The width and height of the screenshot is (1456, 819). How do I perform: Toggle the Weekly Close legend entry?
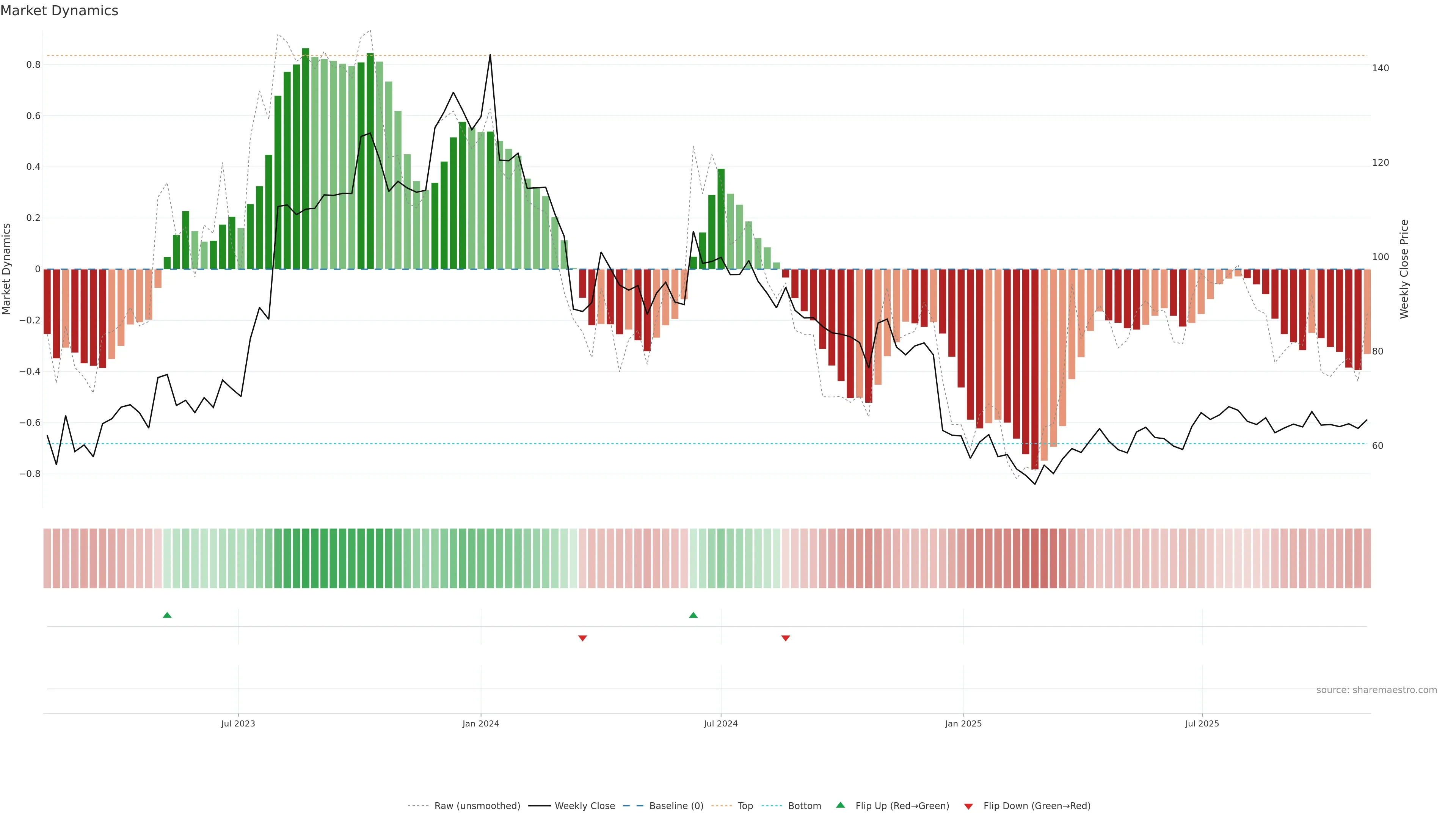click(x=584, y=806)
